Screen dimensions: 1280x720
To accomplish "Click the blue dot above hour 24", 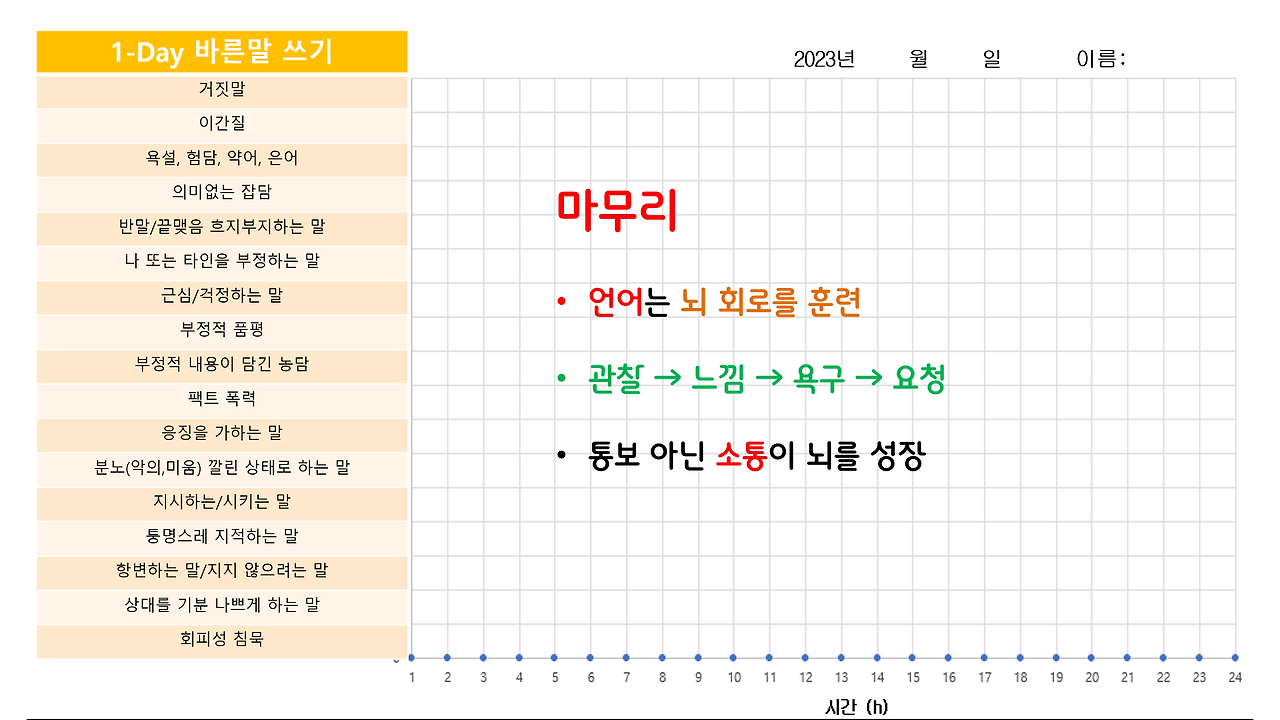I will [1233, 657].
